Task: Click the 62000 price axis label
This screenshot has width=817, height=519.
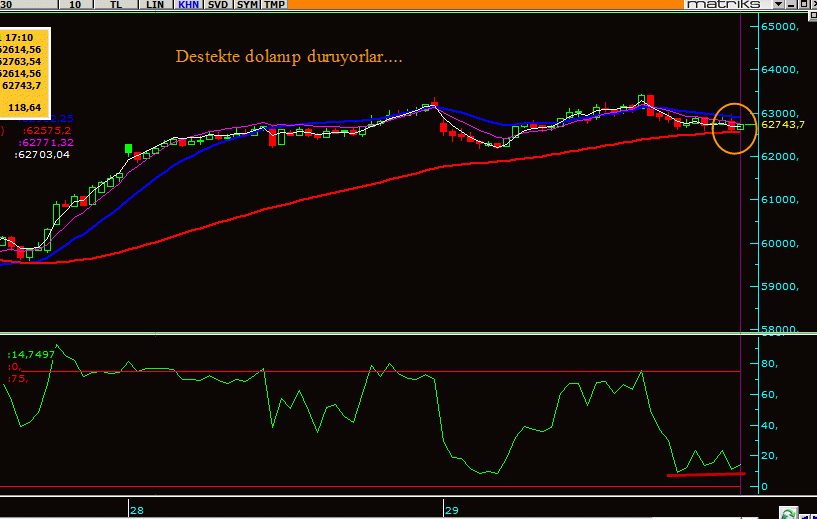Action: [x=780, y=157]
